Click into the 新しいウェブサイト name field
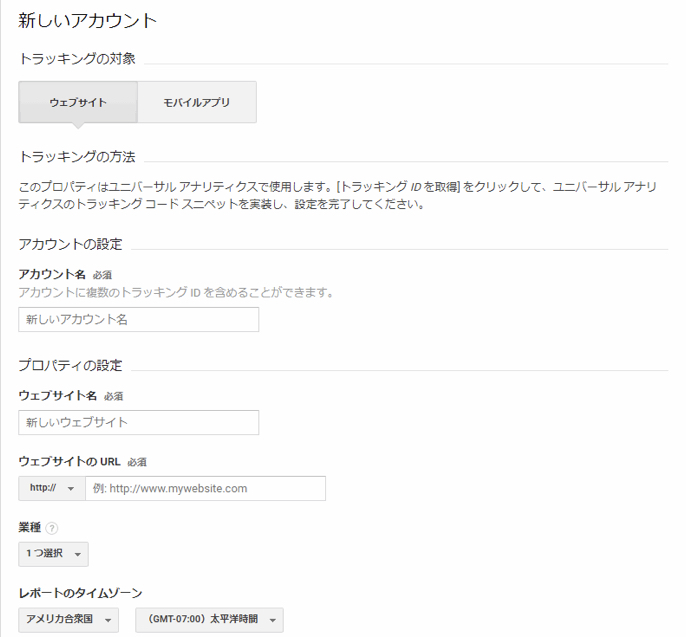 click(139, 422)
